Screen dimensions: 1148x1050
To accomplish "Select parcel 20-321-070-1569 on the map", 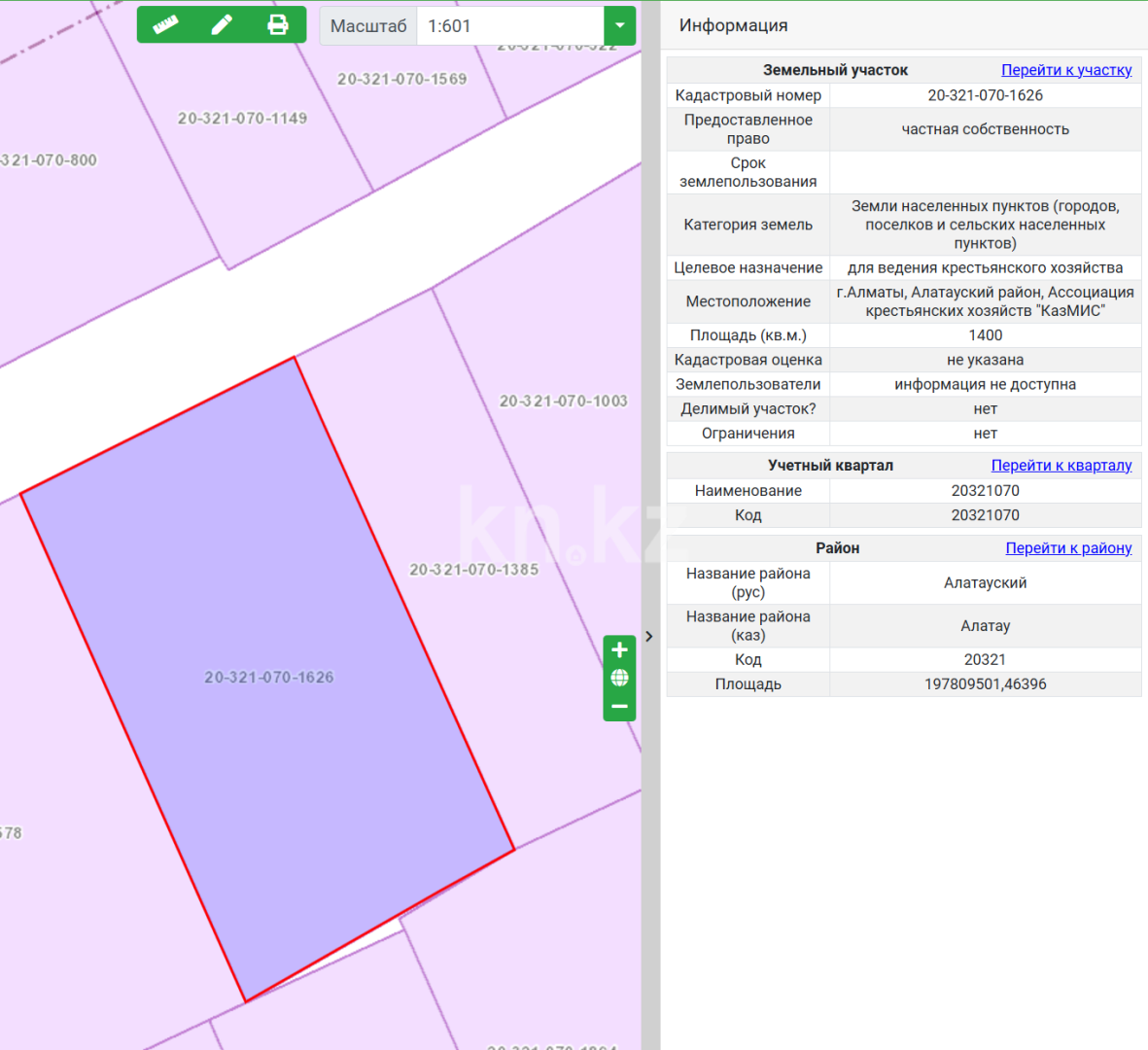I will tap(404, 80).
